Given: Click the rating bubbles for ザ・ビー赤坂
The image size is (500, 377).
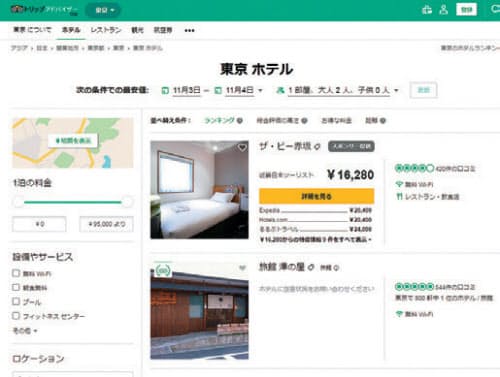Looking at the screenshot, I should click(414, 168).
